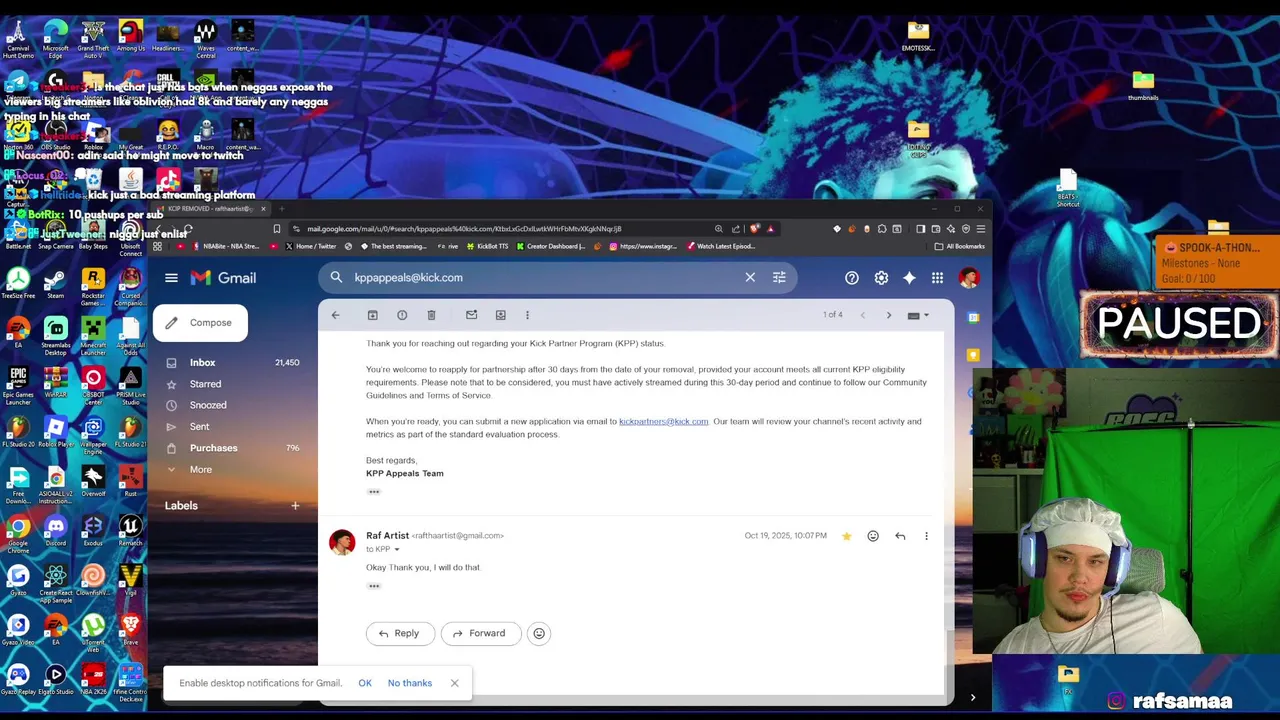The width and height of the screenshot is (1280, 720).
Task: Reply arrow icon on Raf Artist message
Action: (x=900, y=537)
